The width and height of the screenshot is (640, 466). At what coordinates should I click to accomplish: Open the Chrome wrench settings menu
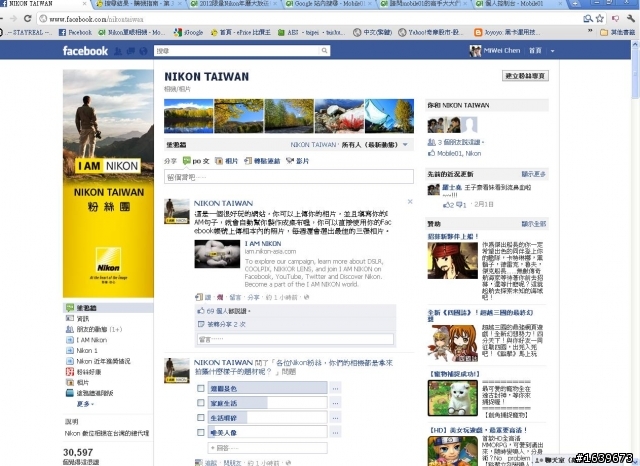click(631, 18)
